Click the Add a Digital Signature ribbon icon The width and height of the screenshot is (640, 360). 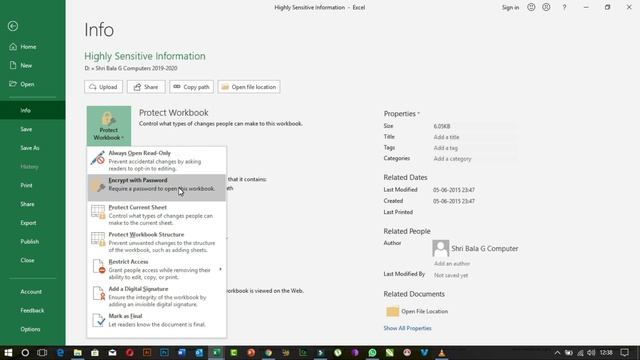coord(99,293)
